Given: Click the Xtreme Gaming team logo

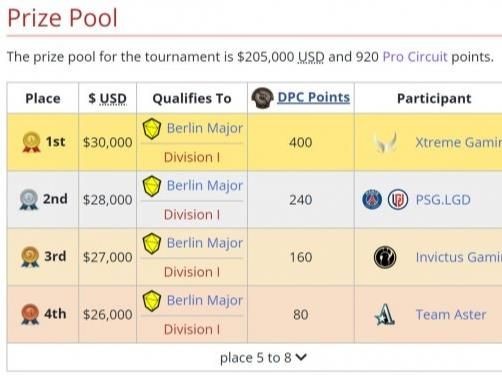Looking at the screenshot, I should tap(386, 142).
